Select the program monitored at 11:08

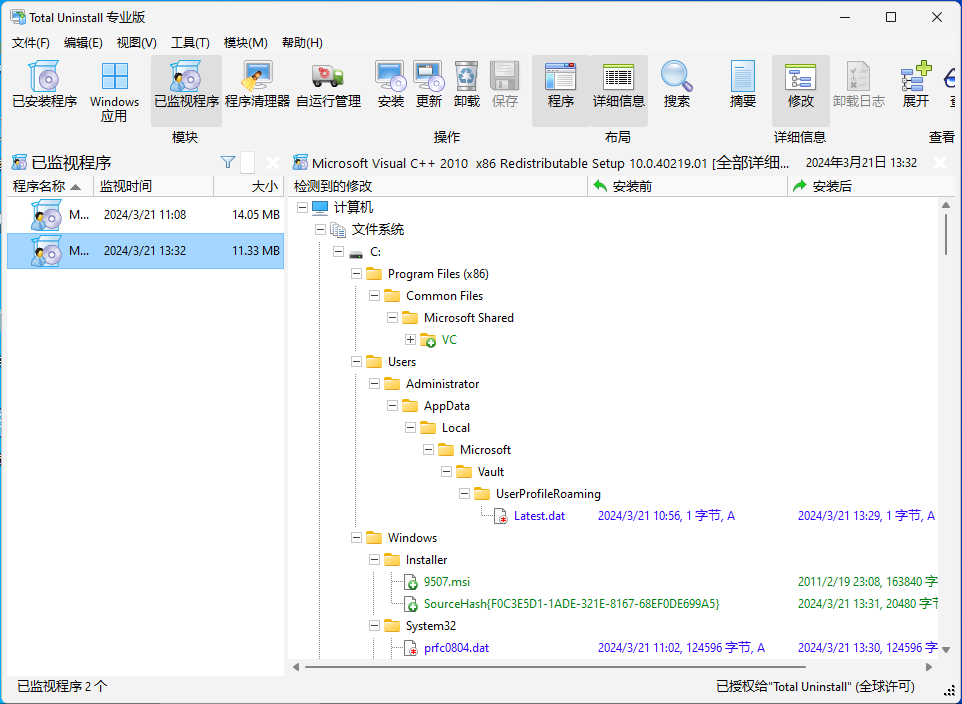(145, 215)
